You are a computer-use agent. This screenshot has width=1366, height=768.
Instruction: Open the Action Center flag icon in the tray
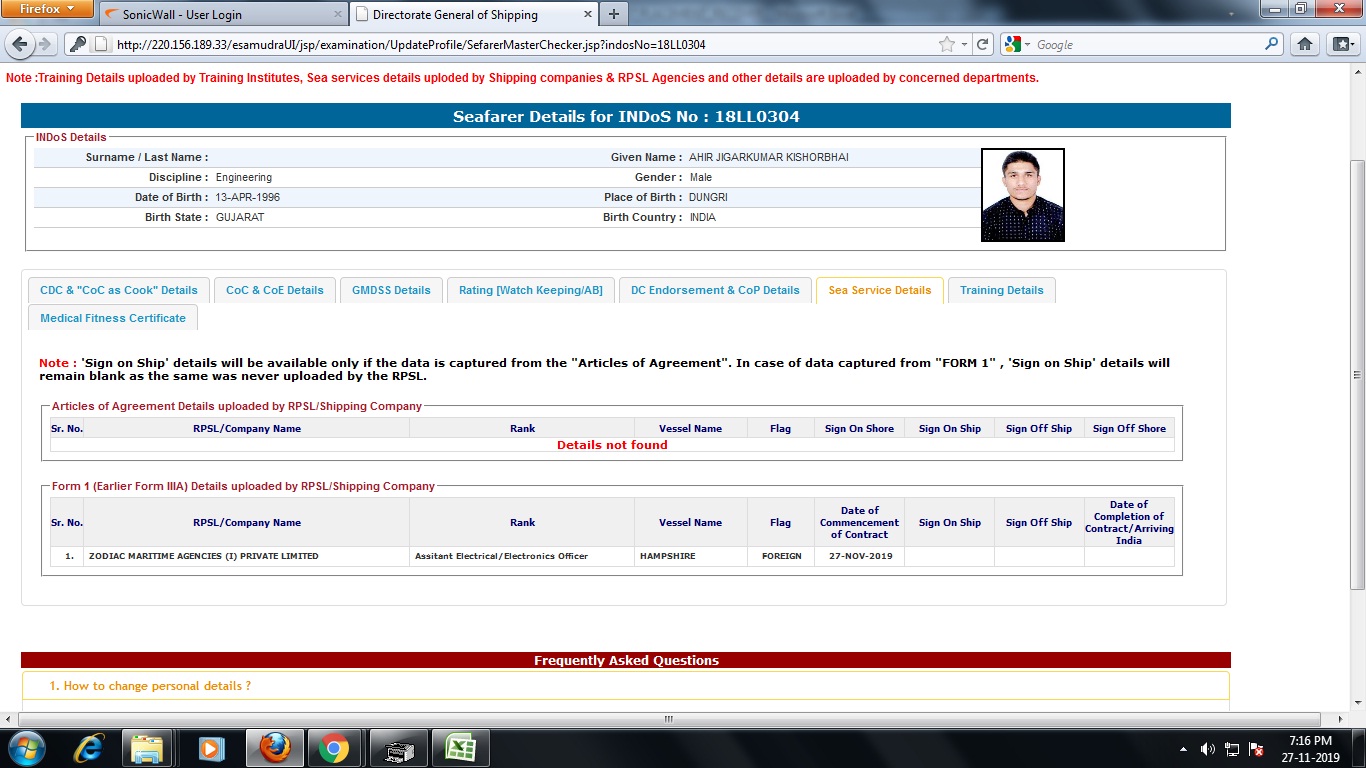[1256, 748]
